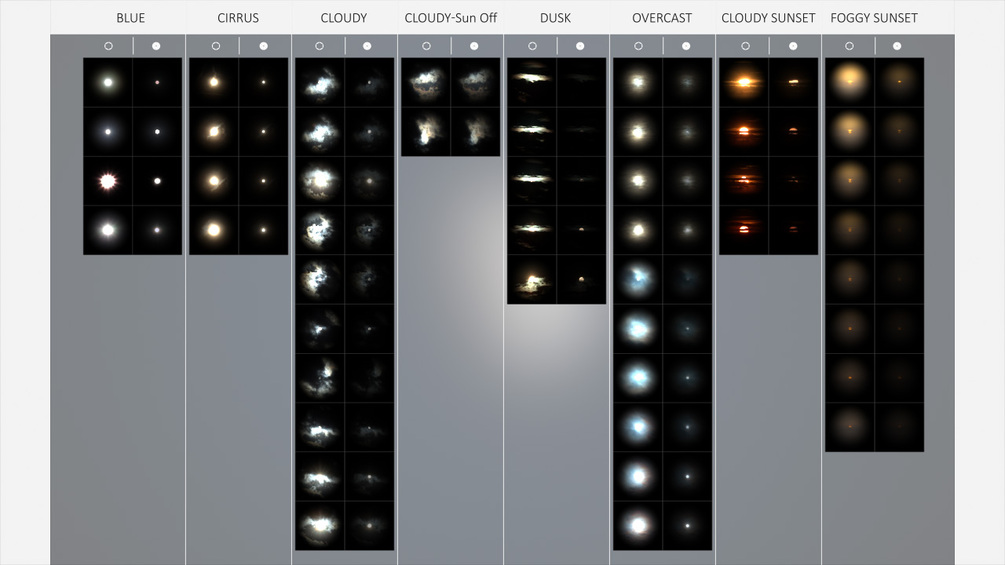
Task: Select the top hazy sun thumbnail in FOGGY SUNSET
Action: tap(850, 82)
